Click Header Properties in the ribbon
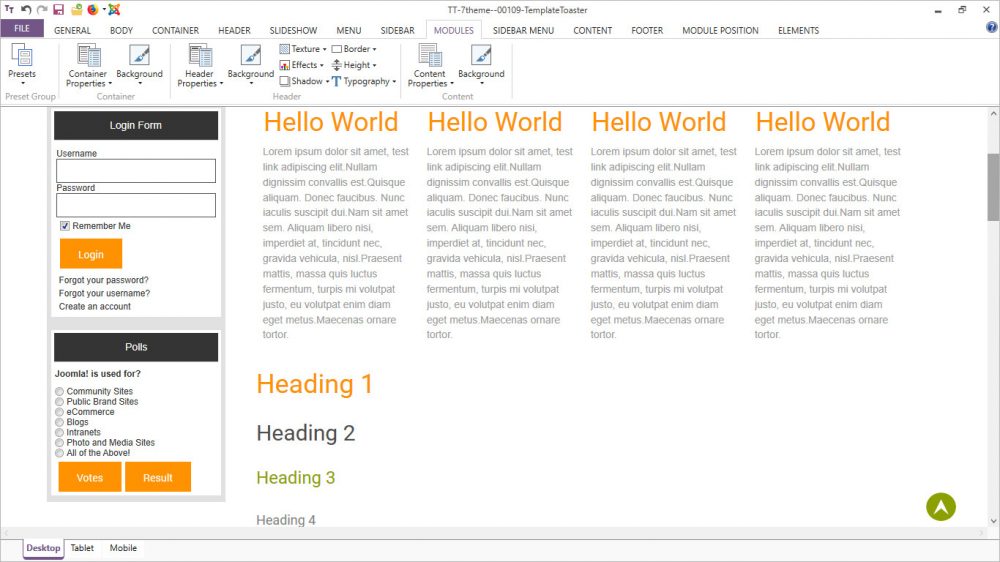The width and height of the screenshot is (1000, 562). tap(199, 66)
